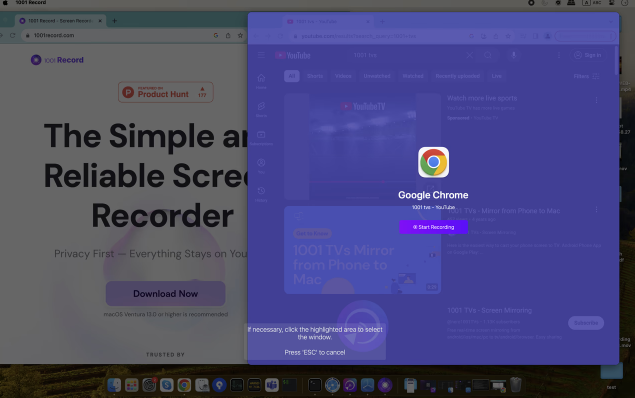The height and width of the screenshot is (398, 635).
Task: Open Apple menu in menu bar
Action: point(5,2)
